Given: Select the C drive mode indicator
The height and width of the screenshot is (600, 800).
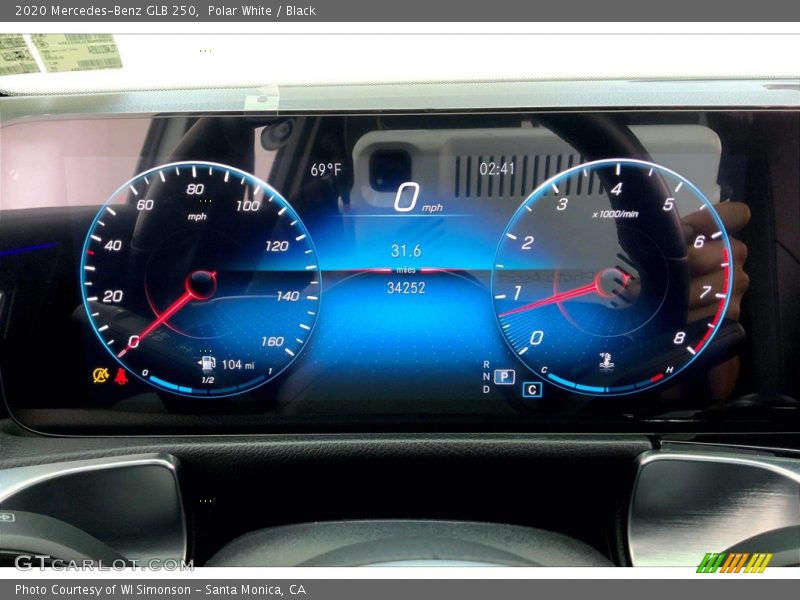Looking at the screenshot, I should point(532,390).
